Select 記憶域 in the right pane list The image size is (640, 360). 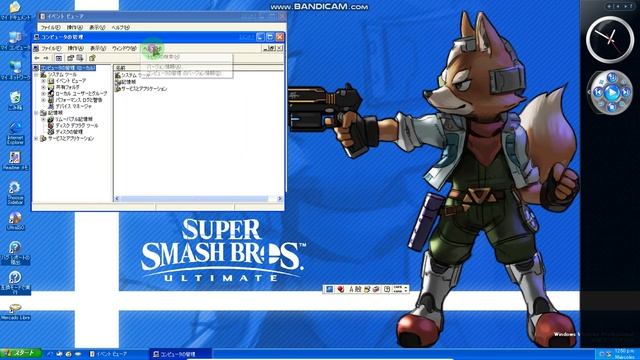pos(126,82)
